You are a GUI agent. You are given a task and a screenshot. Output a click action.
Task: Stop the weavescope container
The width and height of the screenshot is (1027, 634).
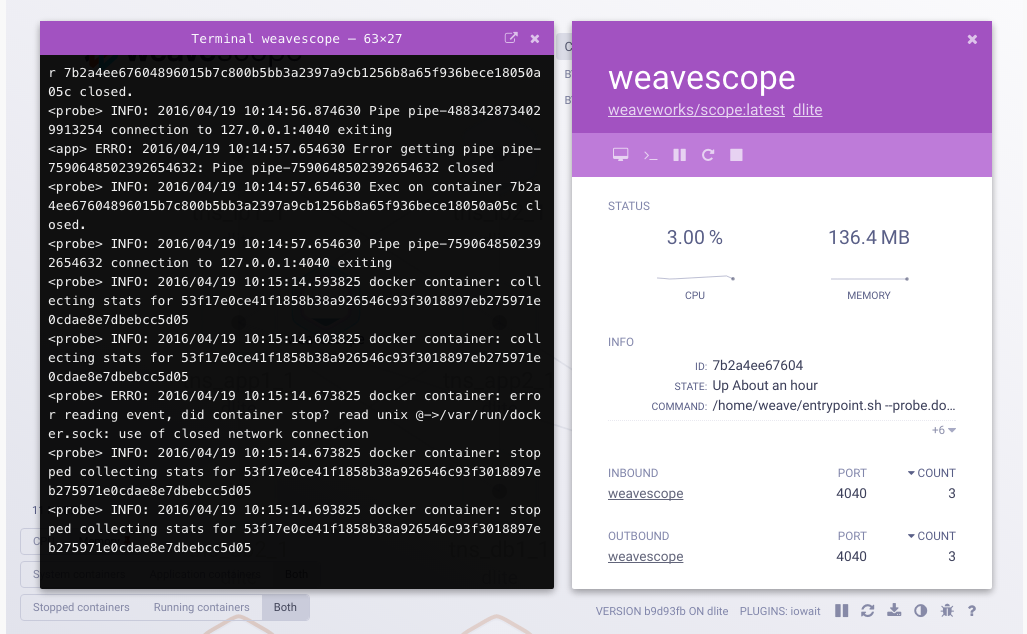(736, 155)
